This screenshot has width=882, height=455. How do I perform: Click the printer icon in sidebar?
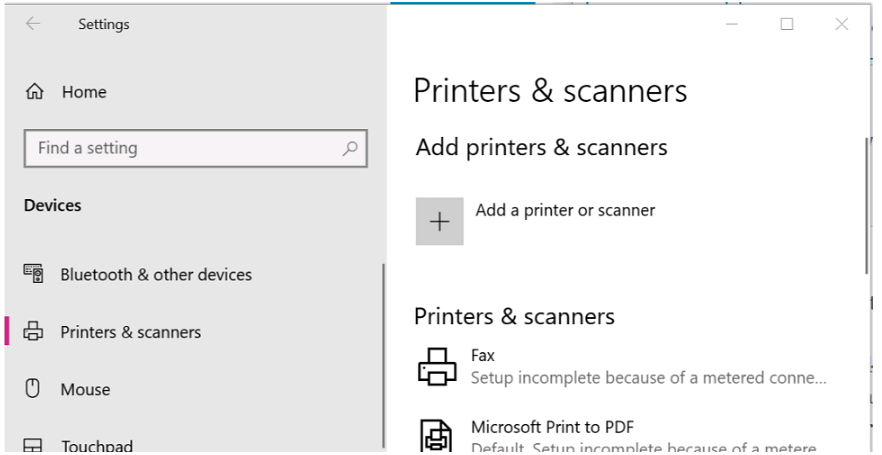[33, 331]
